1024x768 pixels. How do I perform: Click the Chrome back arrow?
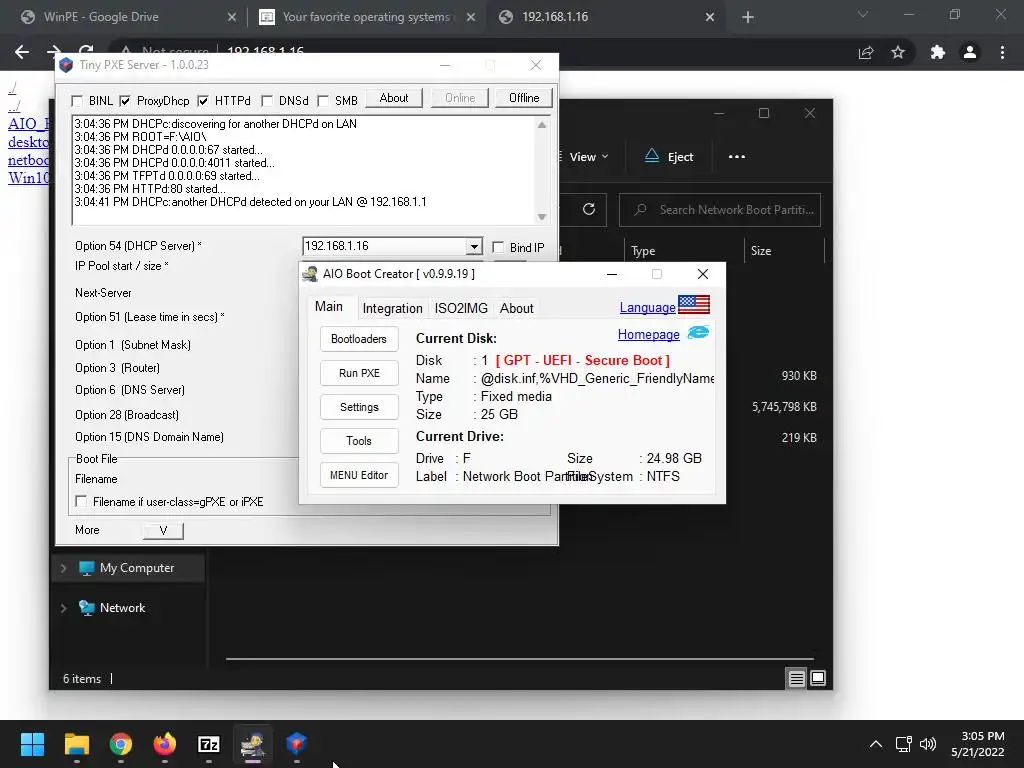22,52
